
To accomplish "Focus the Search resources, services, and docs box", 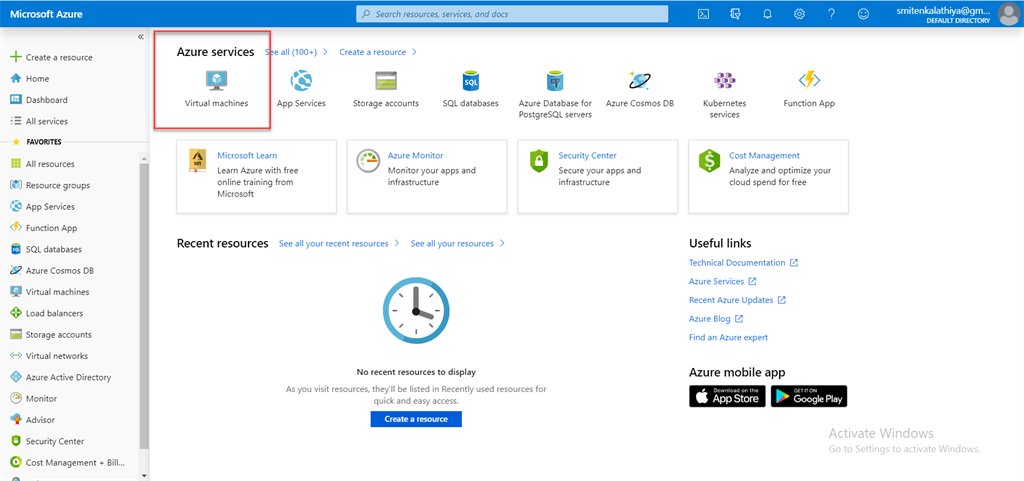I will point(512,14).
